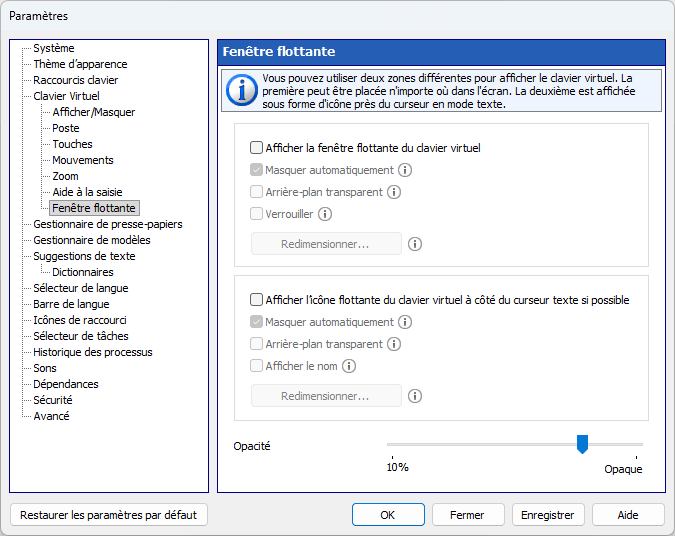Select Dictionnaires sub-item
The height and width of the screenshot is (536, 675).
pyautogui.click(x=83, y=272)
